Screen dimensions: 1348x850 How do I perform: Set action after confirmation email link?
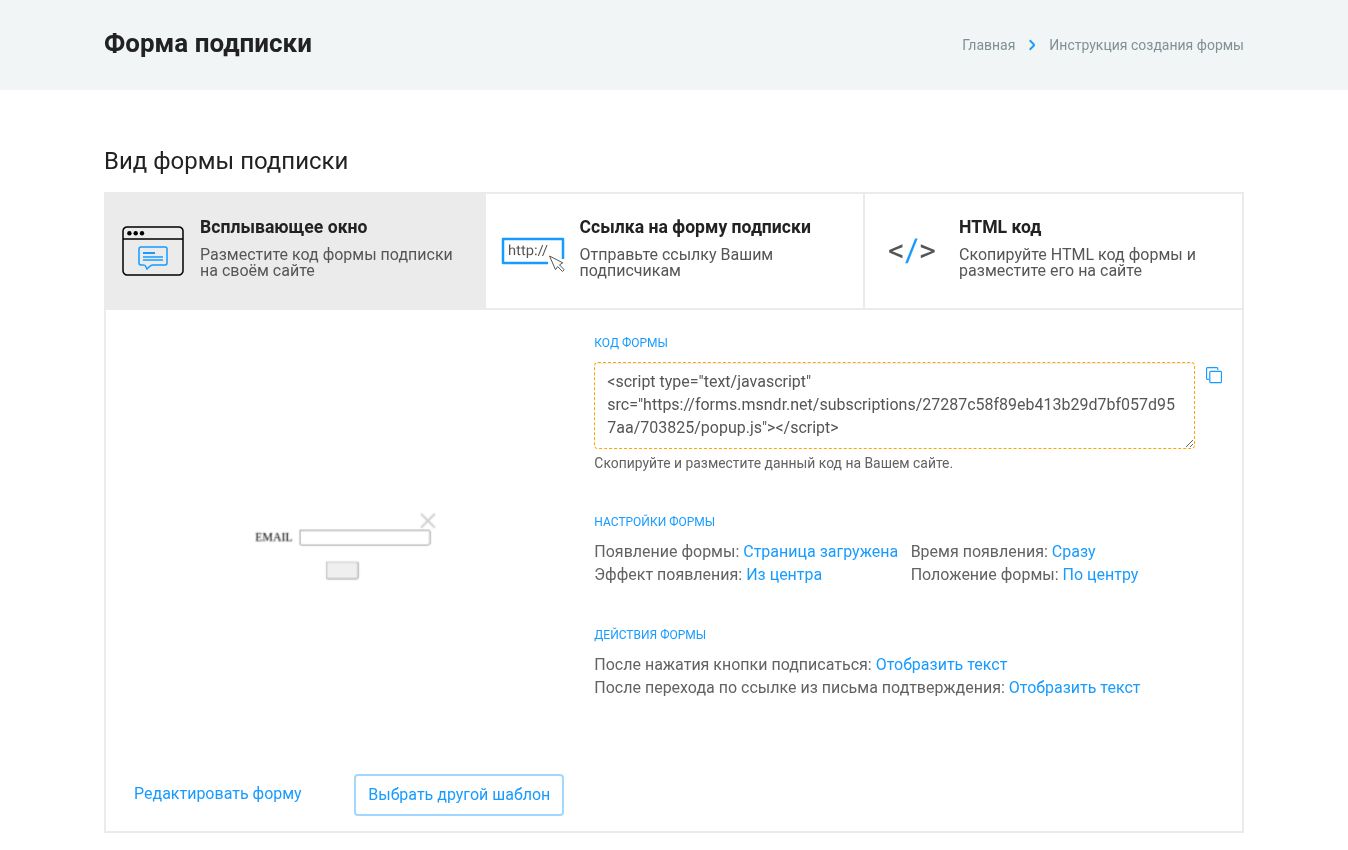tap(1074, 687)
